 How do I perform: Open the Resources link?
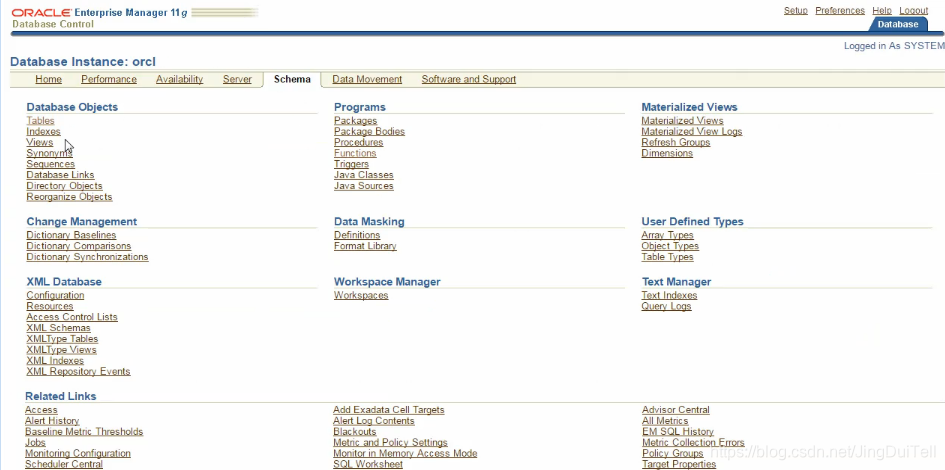[49, 306]
